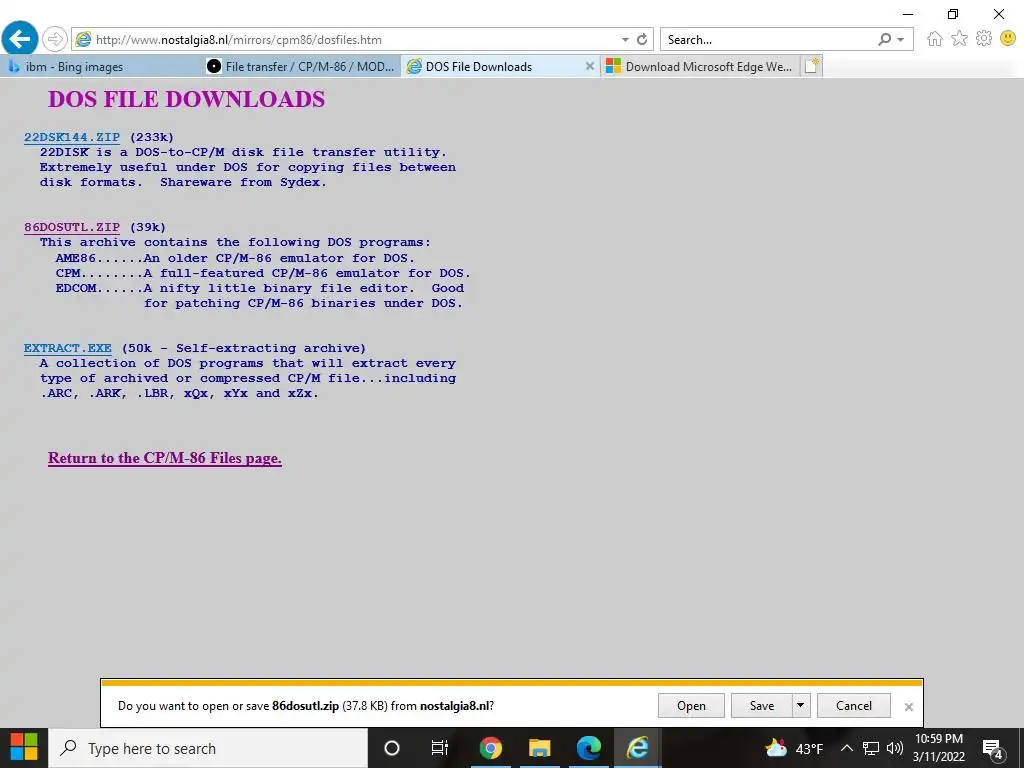Image resolution: width=1024 pixels, height=768 pixels.
Task: Open the clock showing 10:59 PM
Action: [938, 748]
